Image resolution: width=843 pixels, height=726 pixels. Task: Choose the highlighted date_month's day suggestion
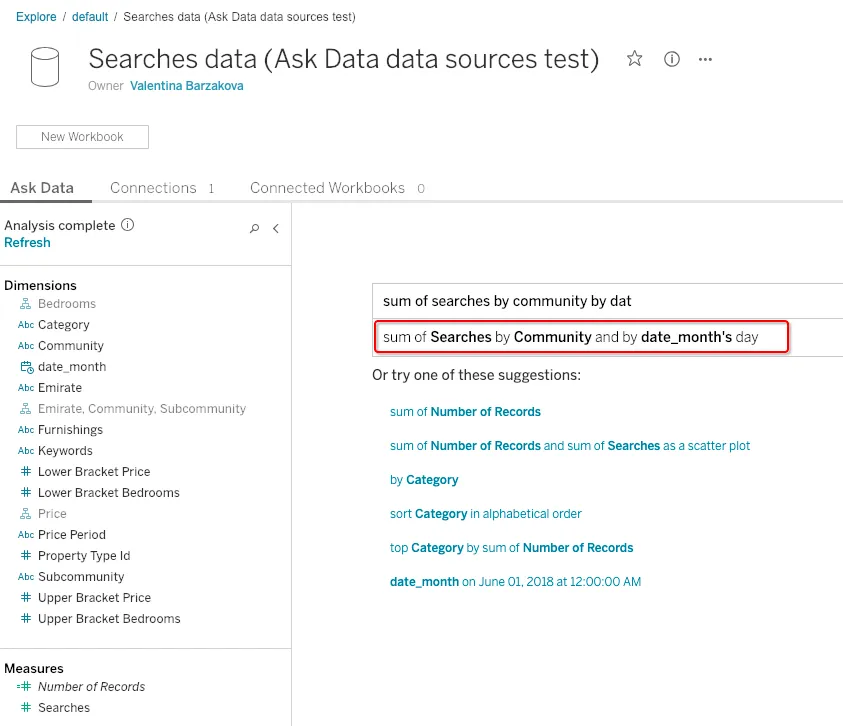pos(581,337)
